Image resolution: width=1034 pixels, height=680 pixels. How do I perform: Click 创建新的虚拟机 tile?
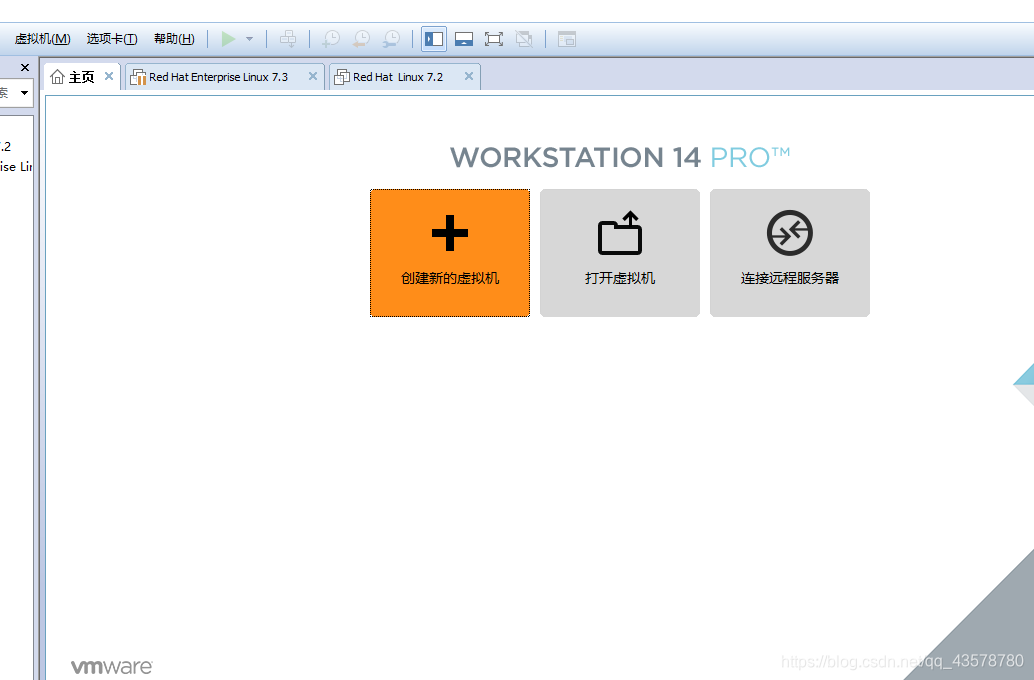(x=450, y=253)
